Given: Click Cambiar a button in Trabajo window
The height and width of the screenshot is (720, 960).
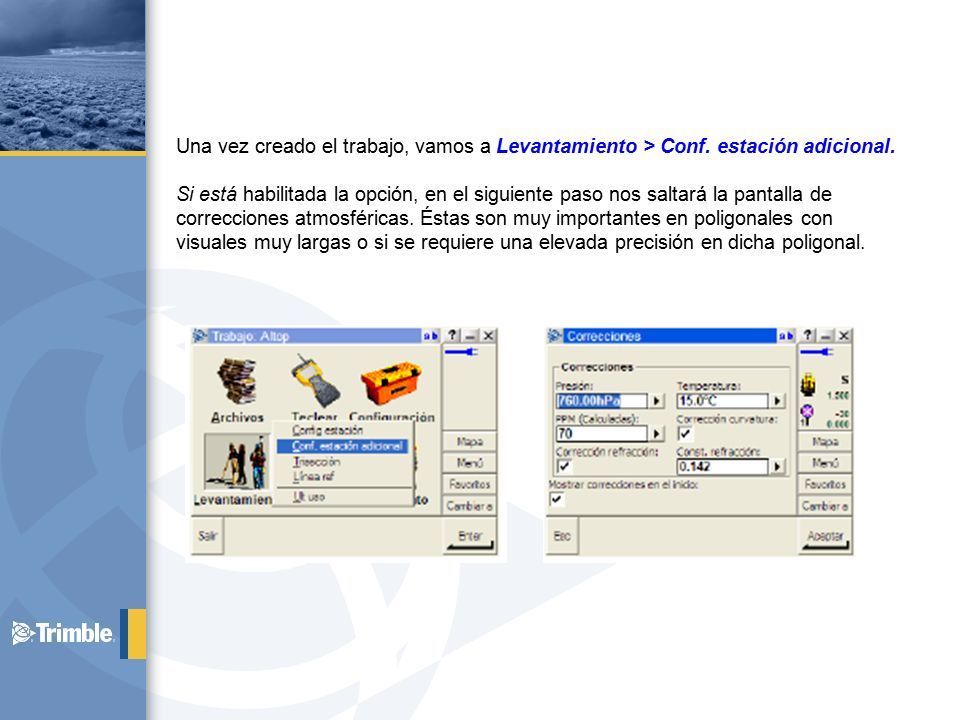Looking at the screenshot, I should [x=469, y=506].
